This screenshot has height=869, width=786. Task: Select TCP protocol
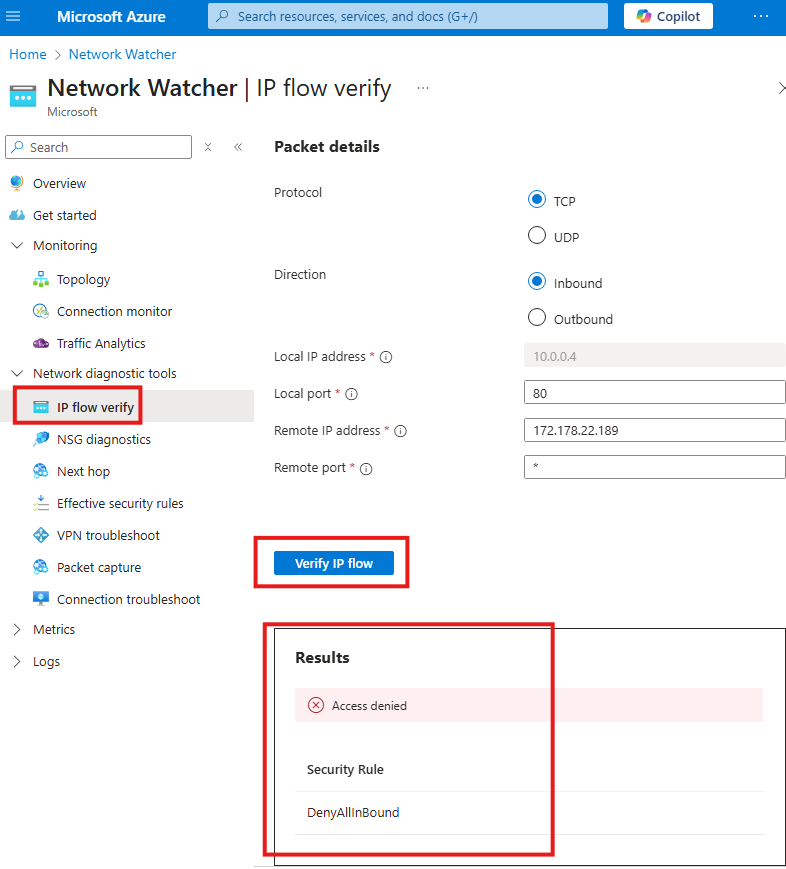pyautogui.click(x=537, y=199)
